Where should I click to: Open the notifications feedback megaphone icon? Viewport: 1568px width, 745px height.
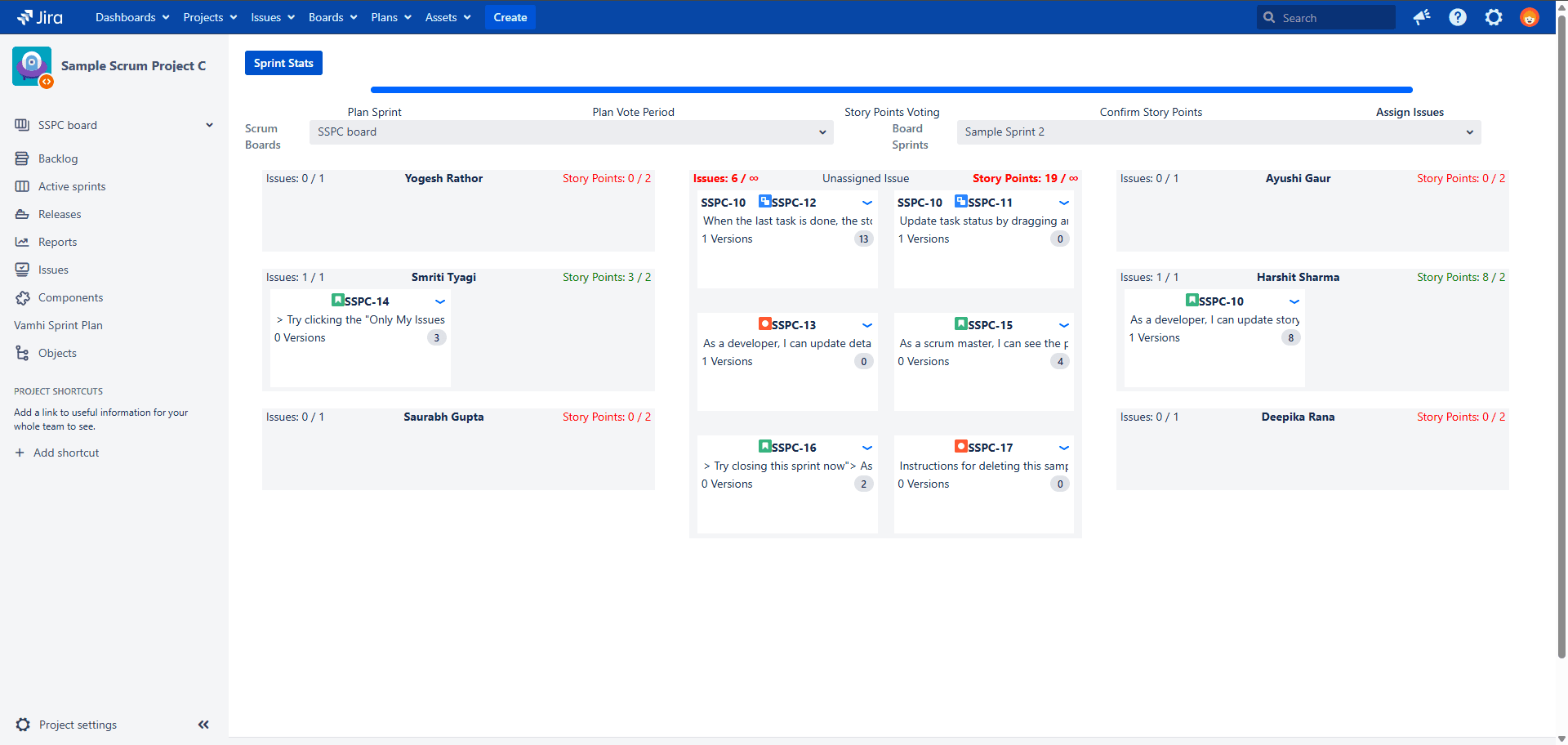pyautogui.click(x=1422, y=17)
